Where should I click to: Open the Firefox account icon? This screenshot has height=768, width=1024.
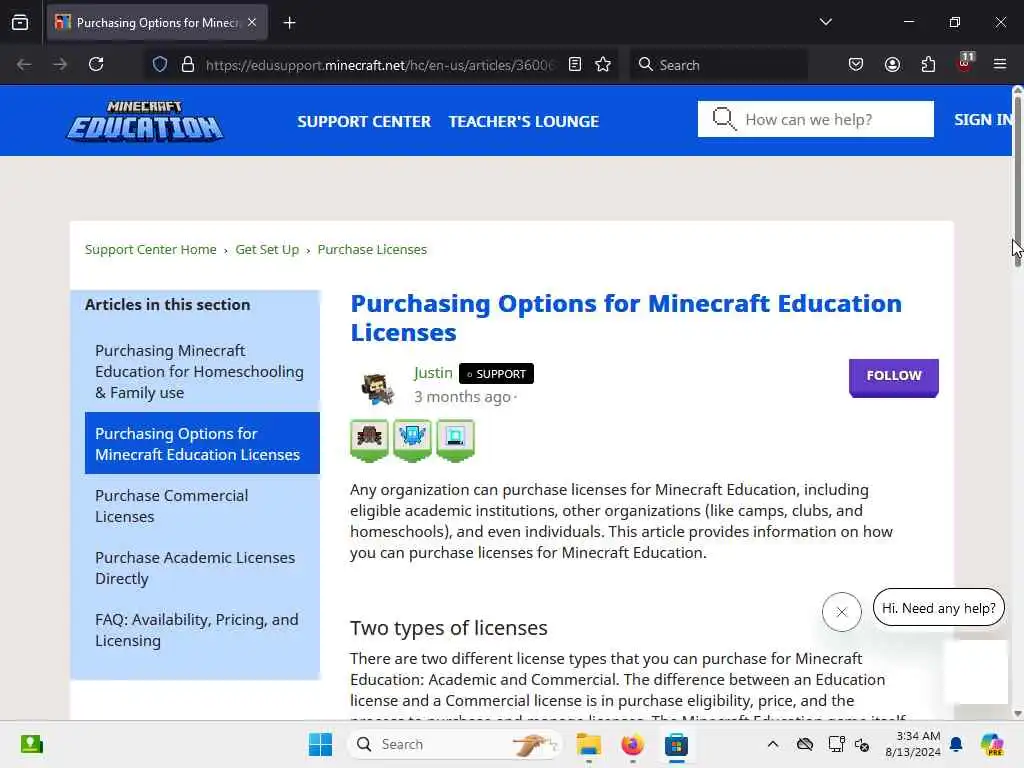pyautogui.click(x=892, y=64)
